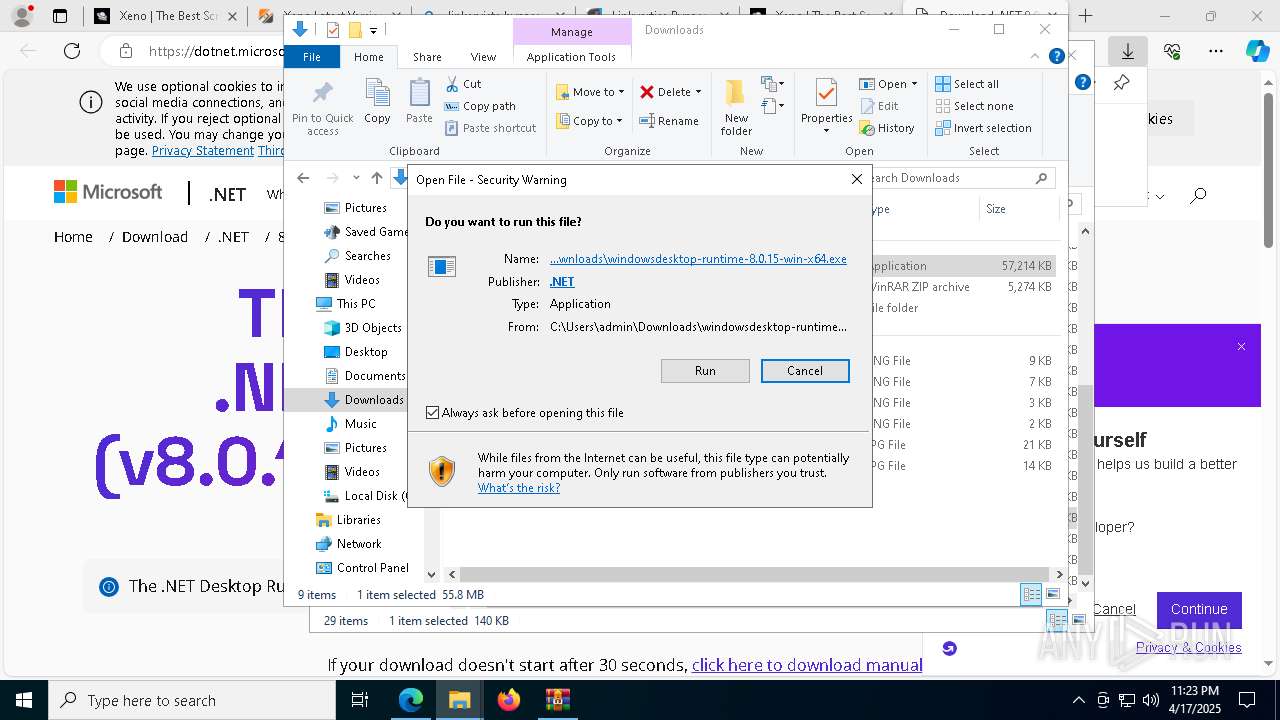The image size is (1280, 720).
Task: Click the Explorer ribbon Help icon
Action: [1056, 57]
